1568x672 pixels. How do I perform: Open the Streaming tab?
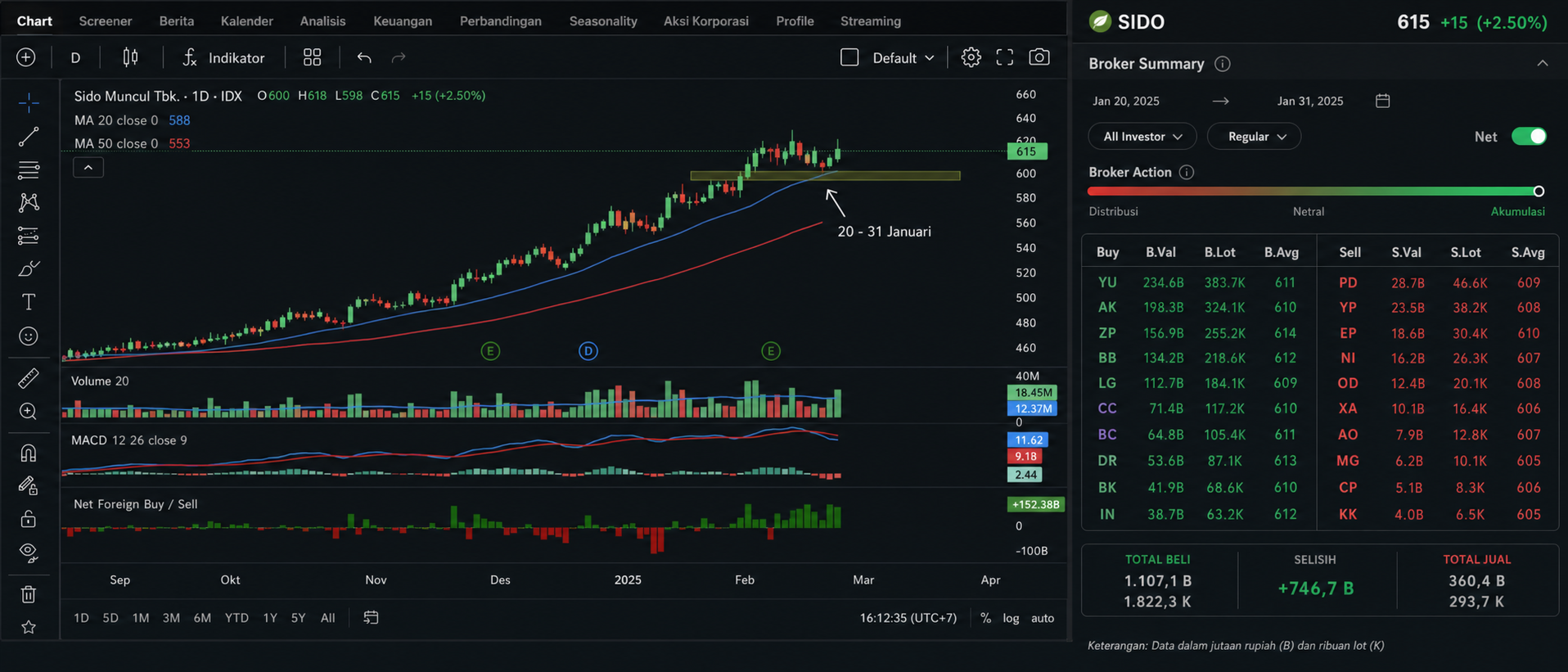871,21
